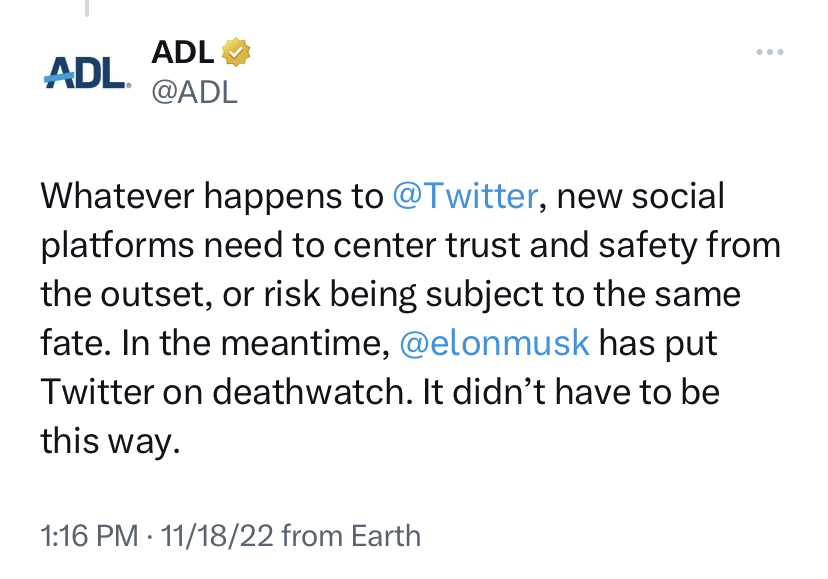This screenshot has height=579, width=828.
Task: Open the @Twitter mention link
Action: click(x=465, y=195)
